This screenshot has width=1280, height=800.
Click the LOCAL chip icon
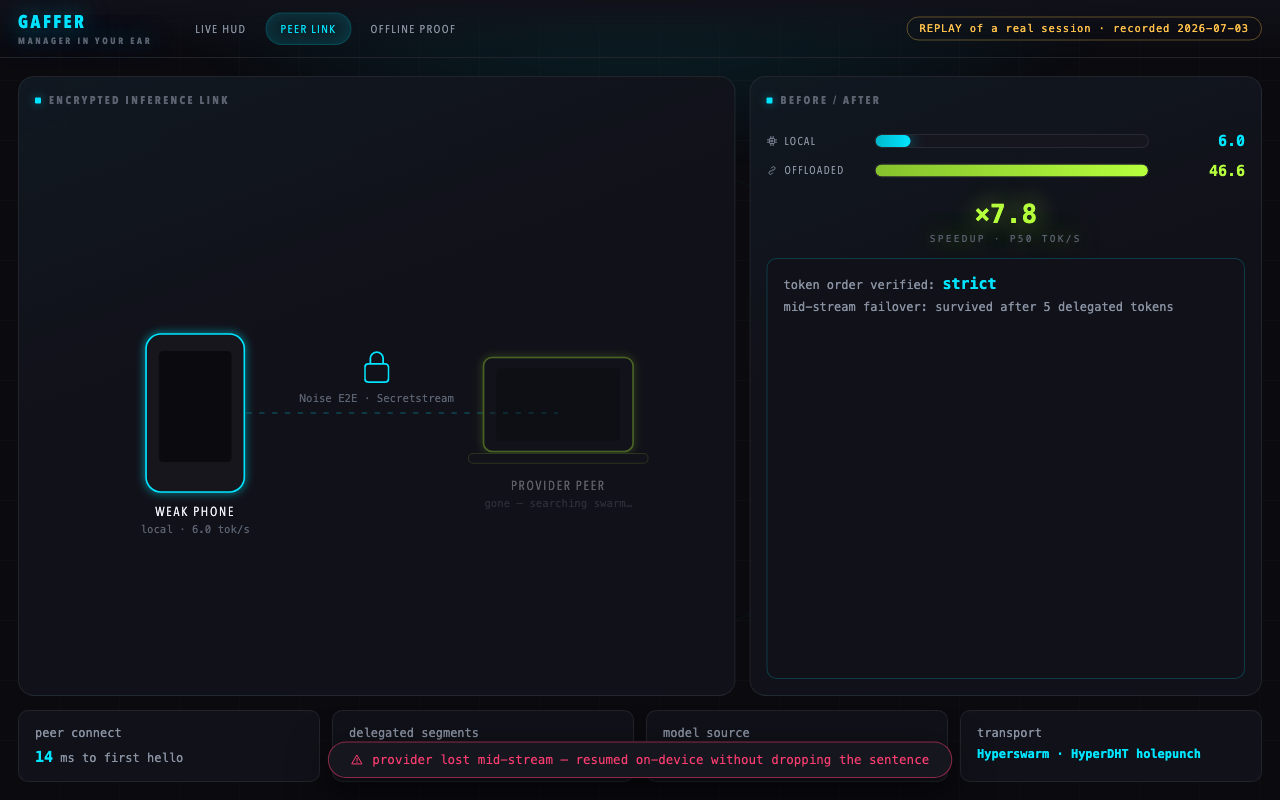pos(772,141)
